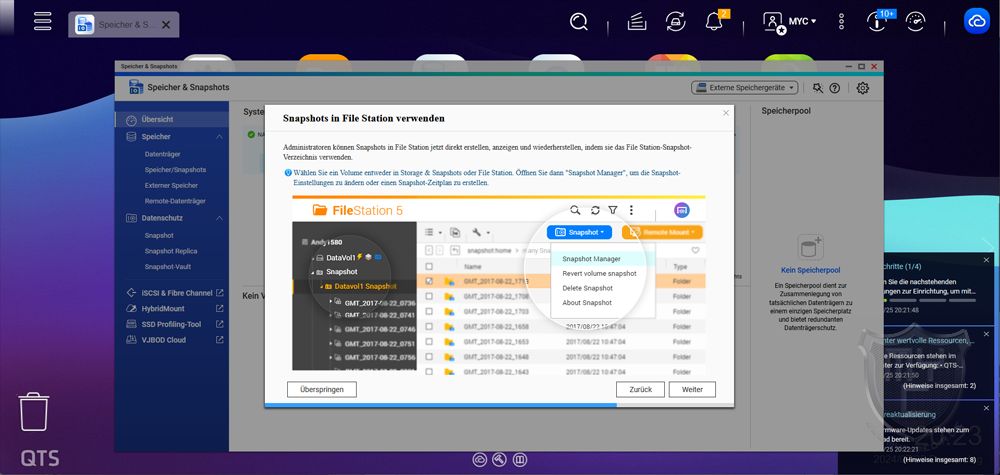
Task: Click FileStation vertical dots menu in tutorial image
Action: 631,210
